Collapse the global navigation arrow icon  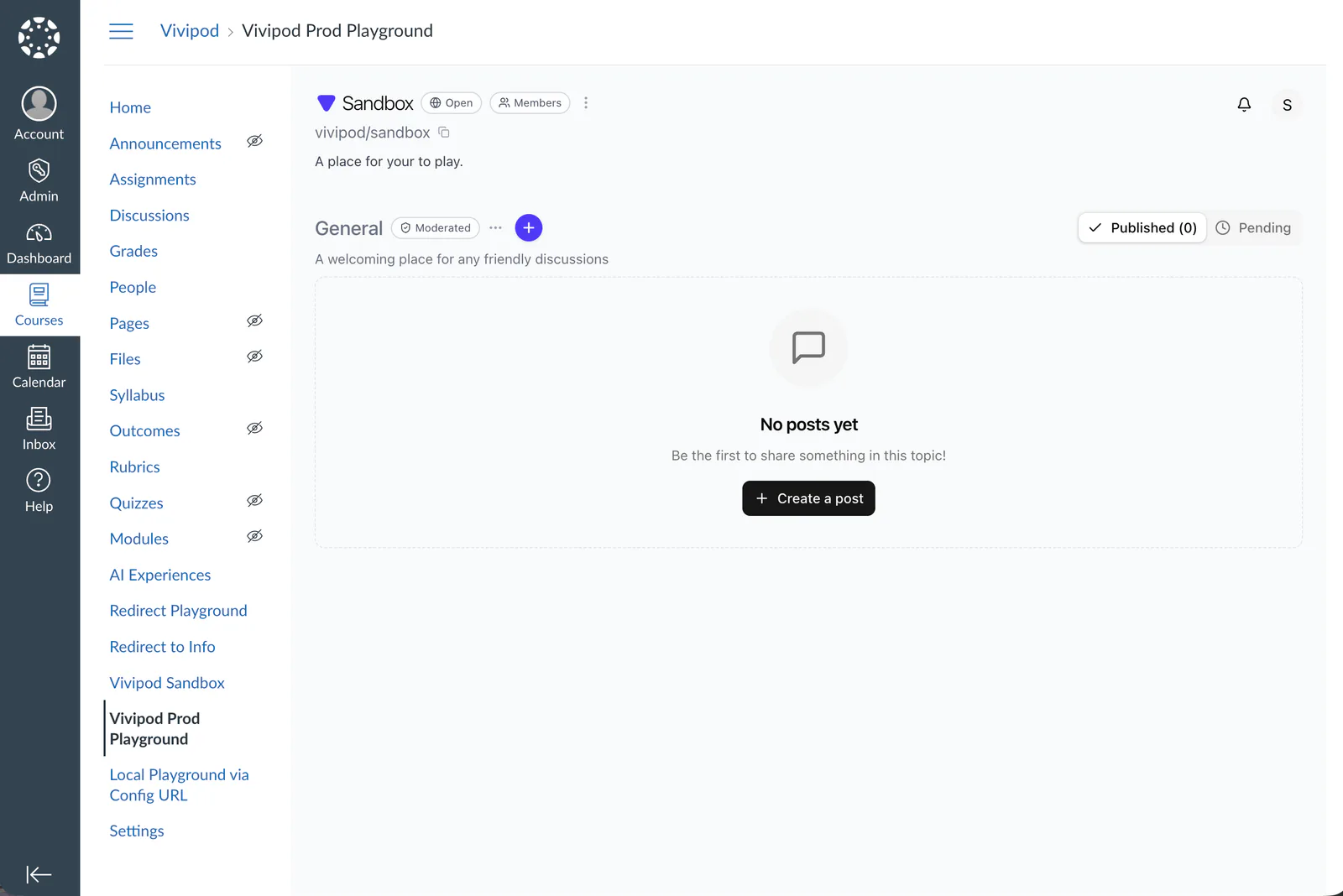[39, 875]
